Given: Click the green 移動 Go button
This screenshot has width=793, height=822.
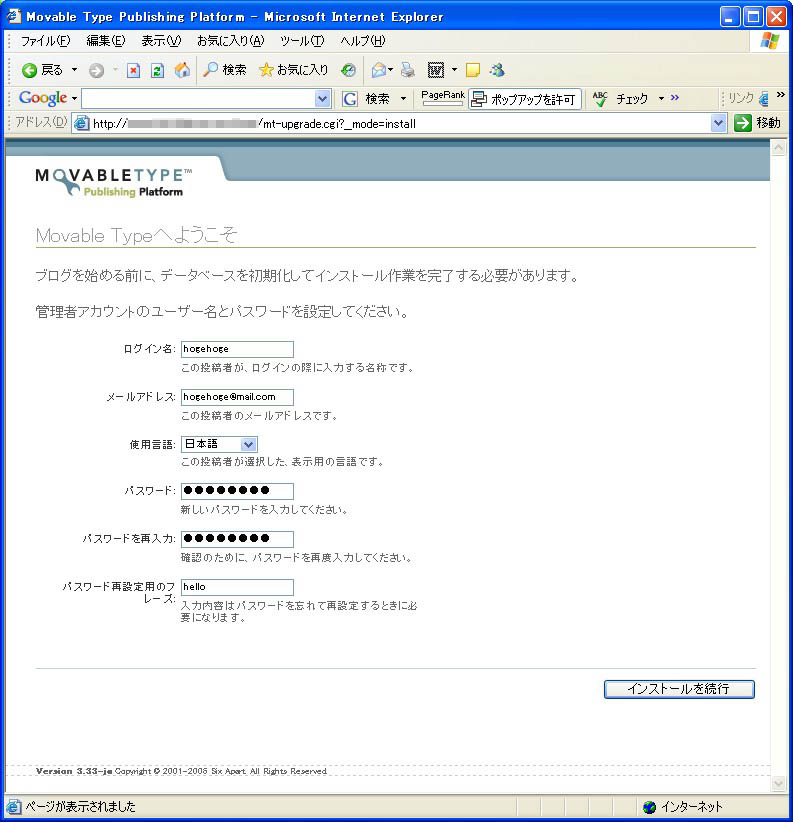Looking at the screenshot, I should (757, 123).
